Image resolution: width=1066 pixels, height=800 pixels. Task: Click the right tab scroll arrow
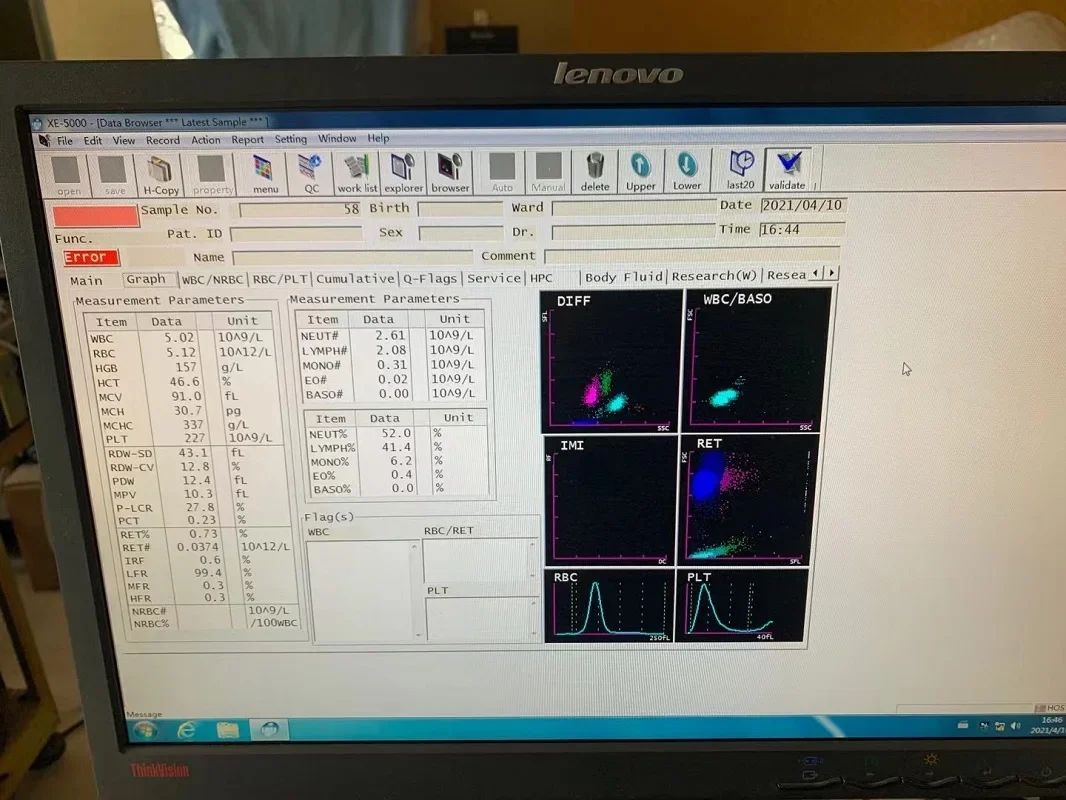pos(831,273)
